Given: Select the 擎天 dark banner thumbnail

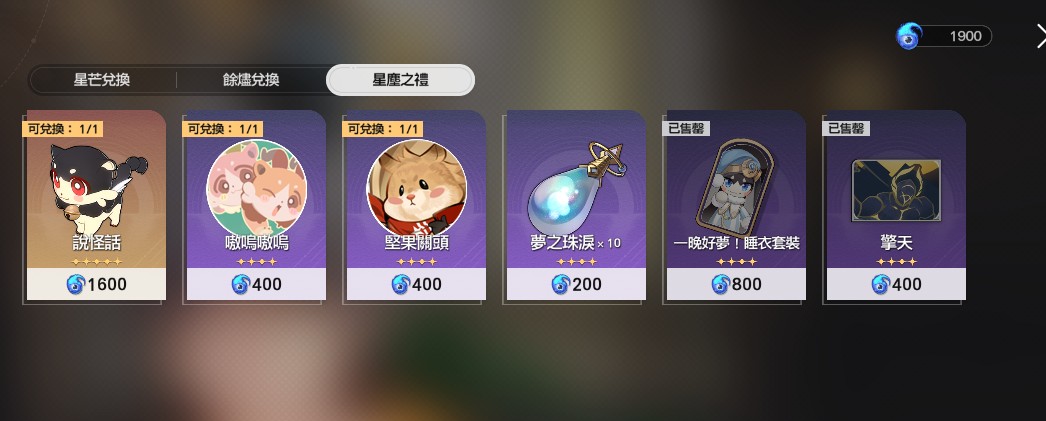Looking at the screenshot, I should click(896, 191).
